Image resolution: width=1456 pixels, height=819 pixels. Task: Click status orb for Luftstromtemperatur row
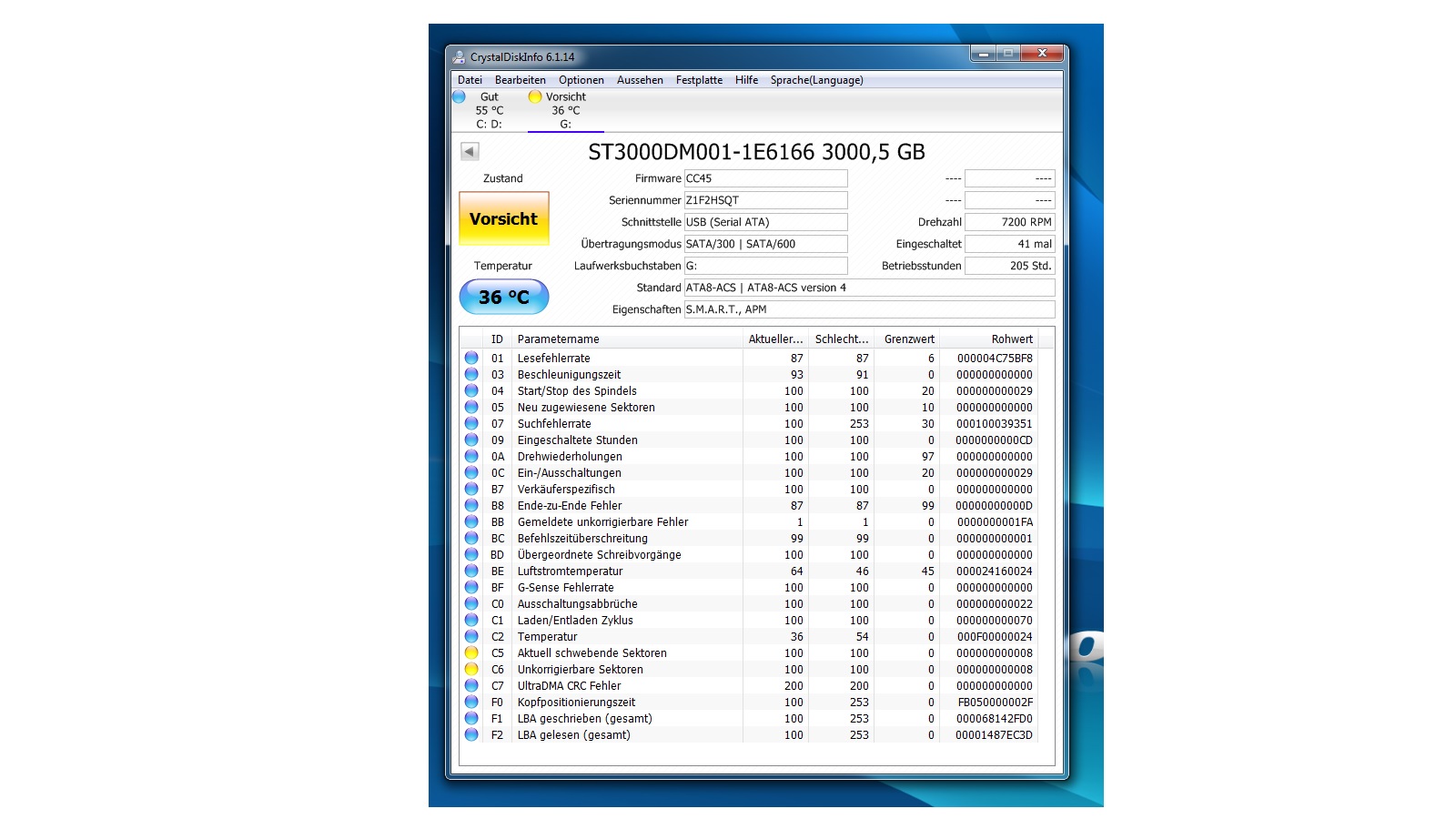coord(471,571)
